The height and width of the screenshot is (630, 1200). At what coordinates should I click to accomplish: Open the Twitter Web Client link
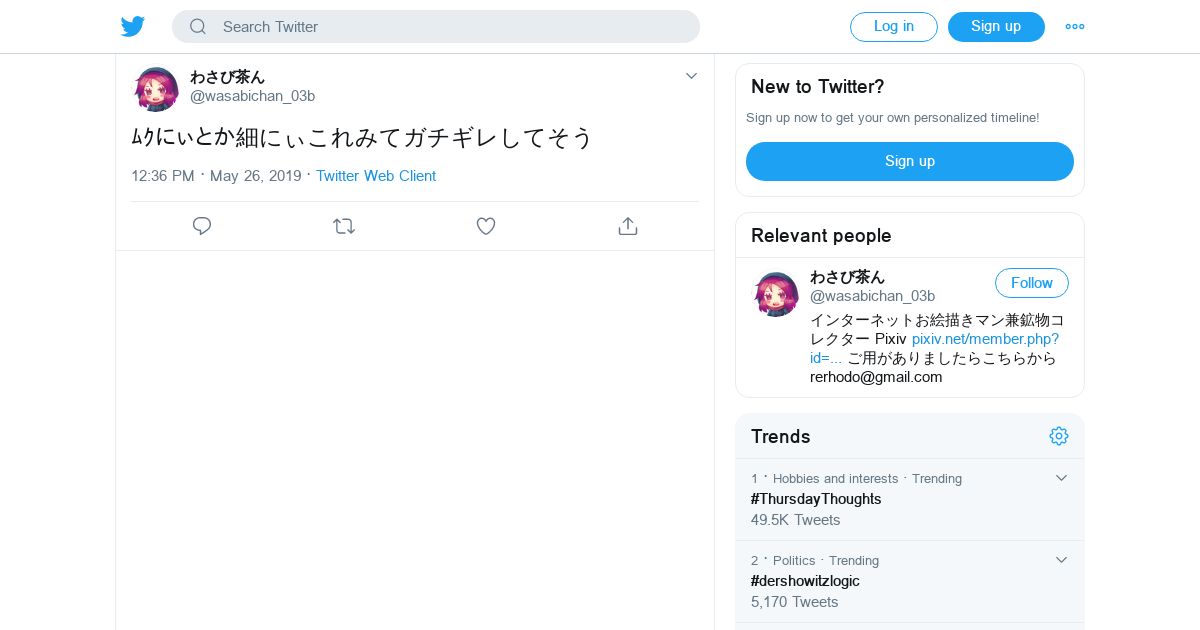376,176
